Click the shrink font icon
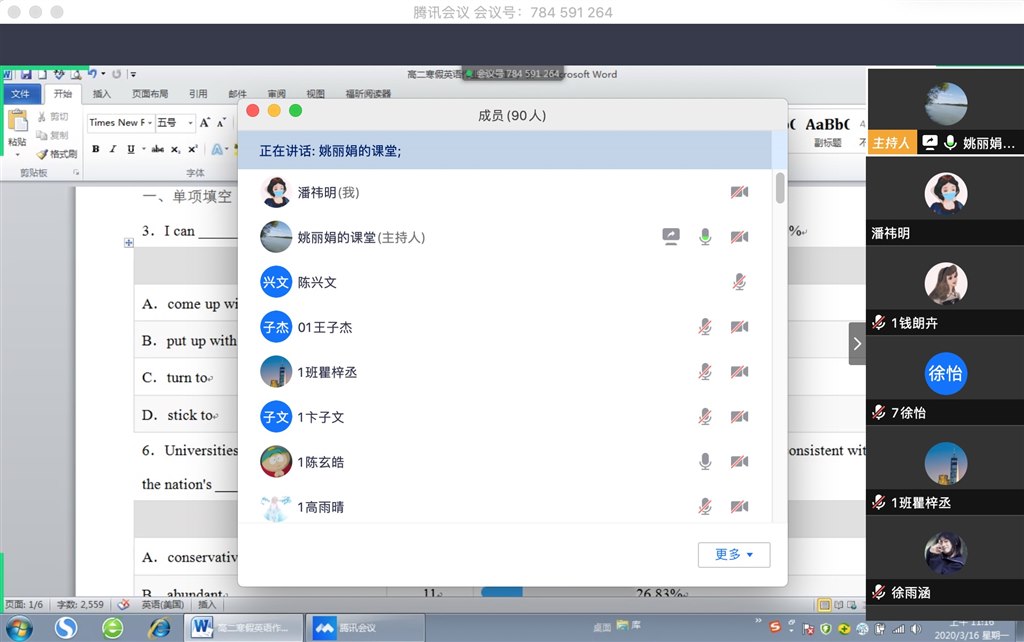The image size is (1024, 642). (221, 122)
